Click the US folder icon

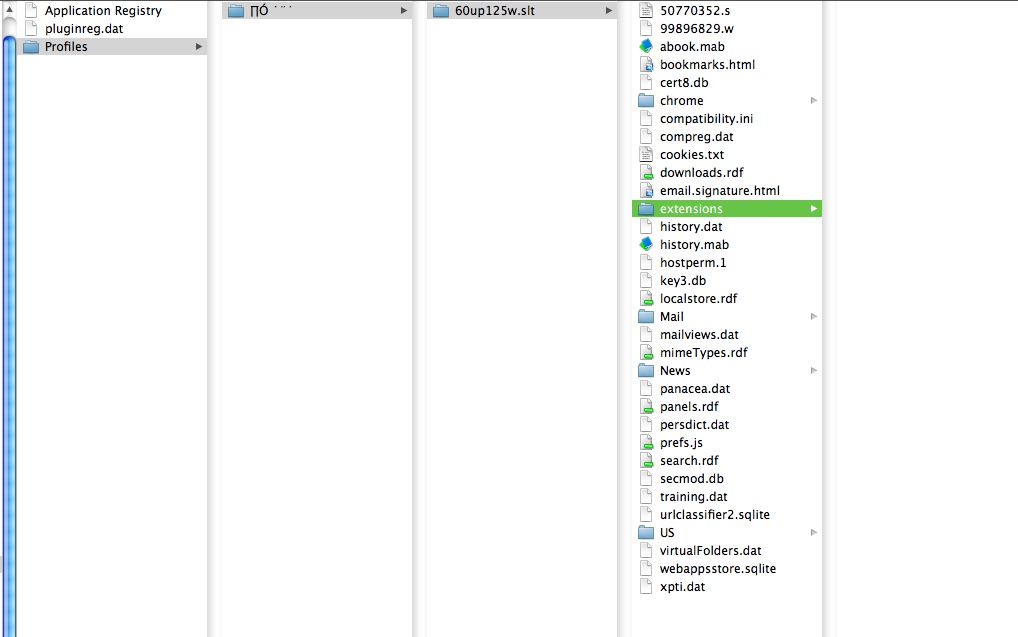(x=646, y=532)
